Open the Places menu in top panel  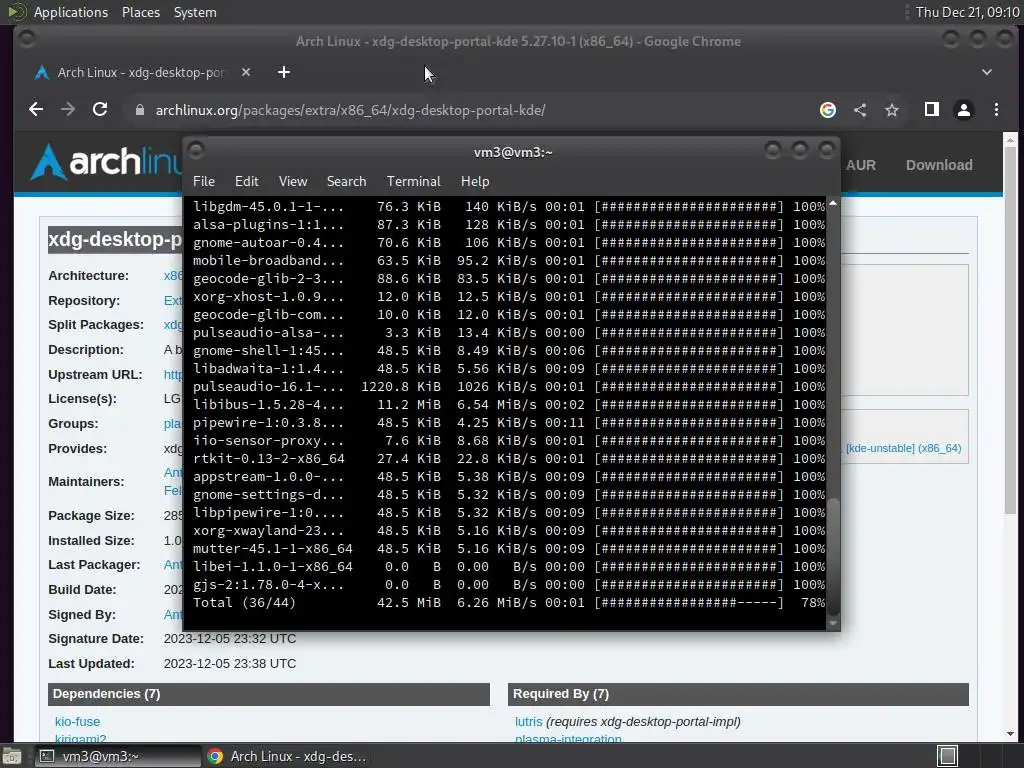point(140,12)
